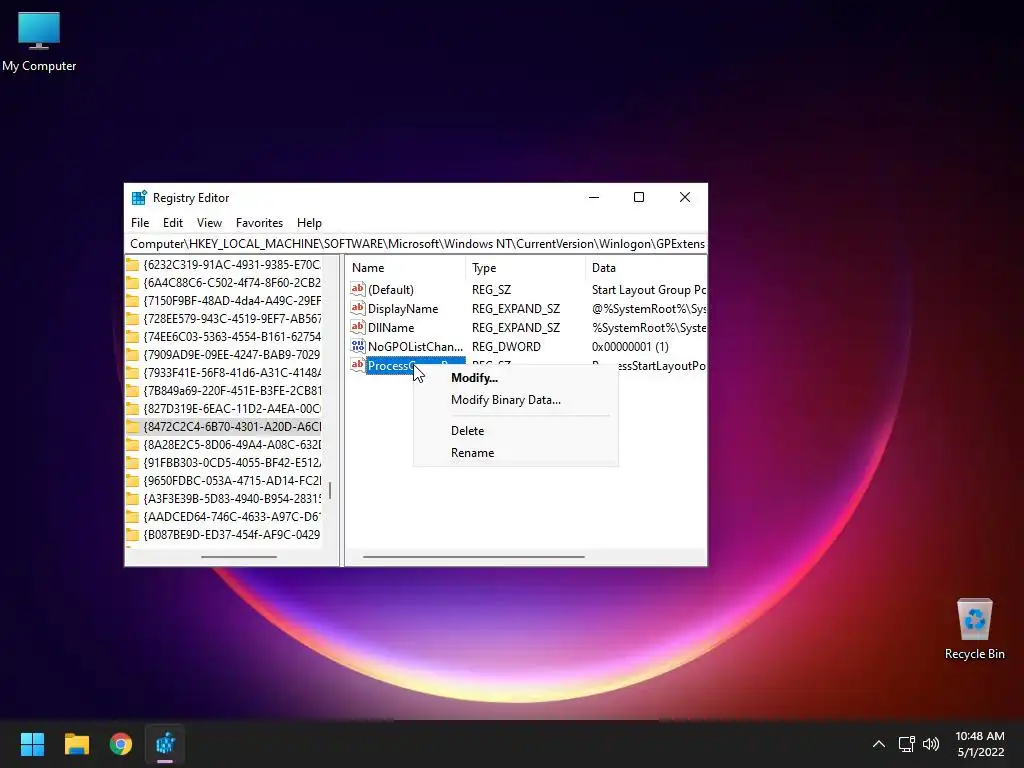This screenshot has width=1024, height=768.
Task: Open the File menu
Action: pos(140,223)
